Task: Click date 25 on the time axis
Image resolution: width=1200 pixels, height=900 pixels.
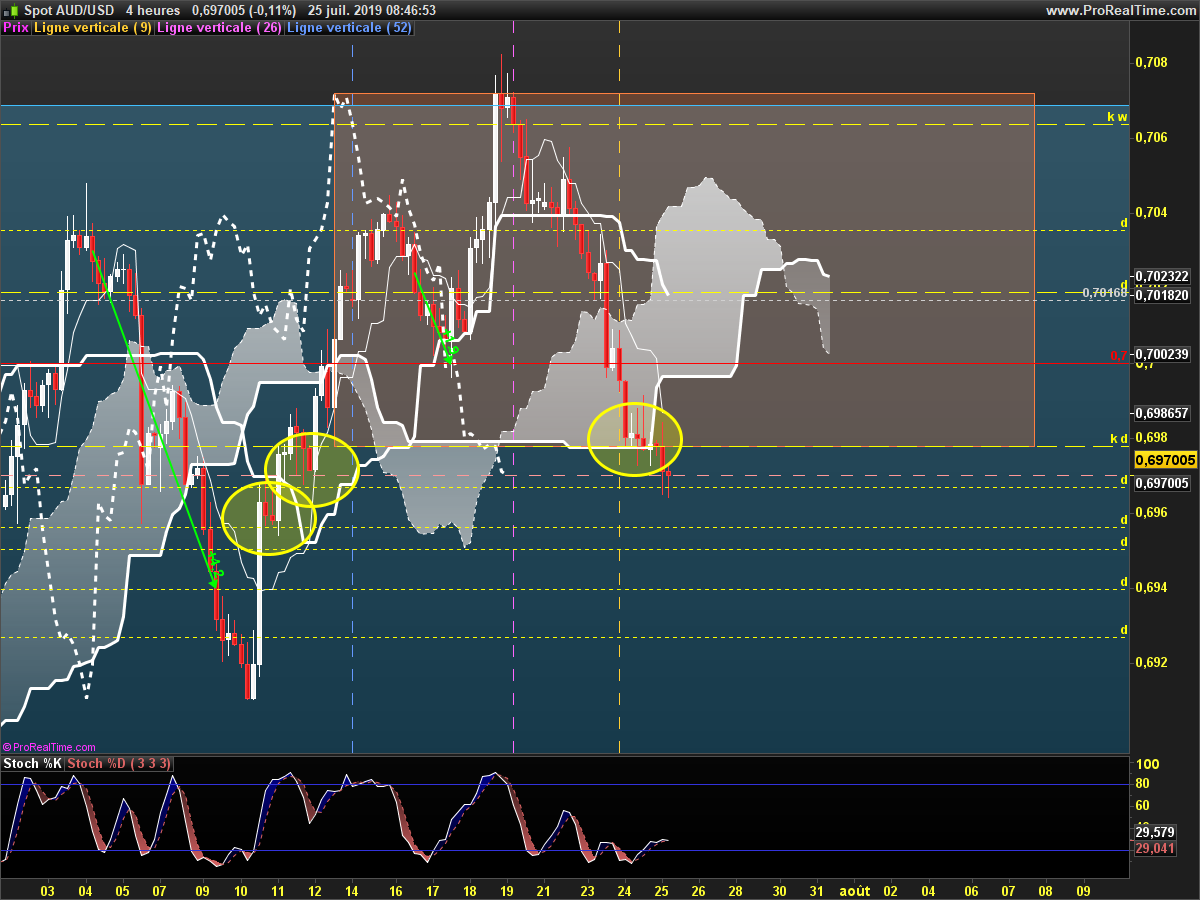Action: (x=661, y=890)
